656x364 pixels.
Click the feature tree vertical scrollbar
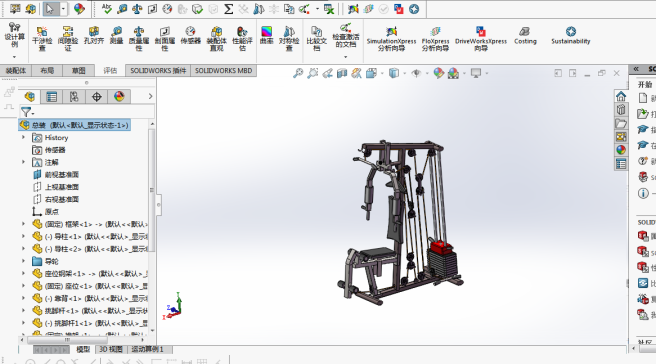pyautogui.click(x=152, y=188)
